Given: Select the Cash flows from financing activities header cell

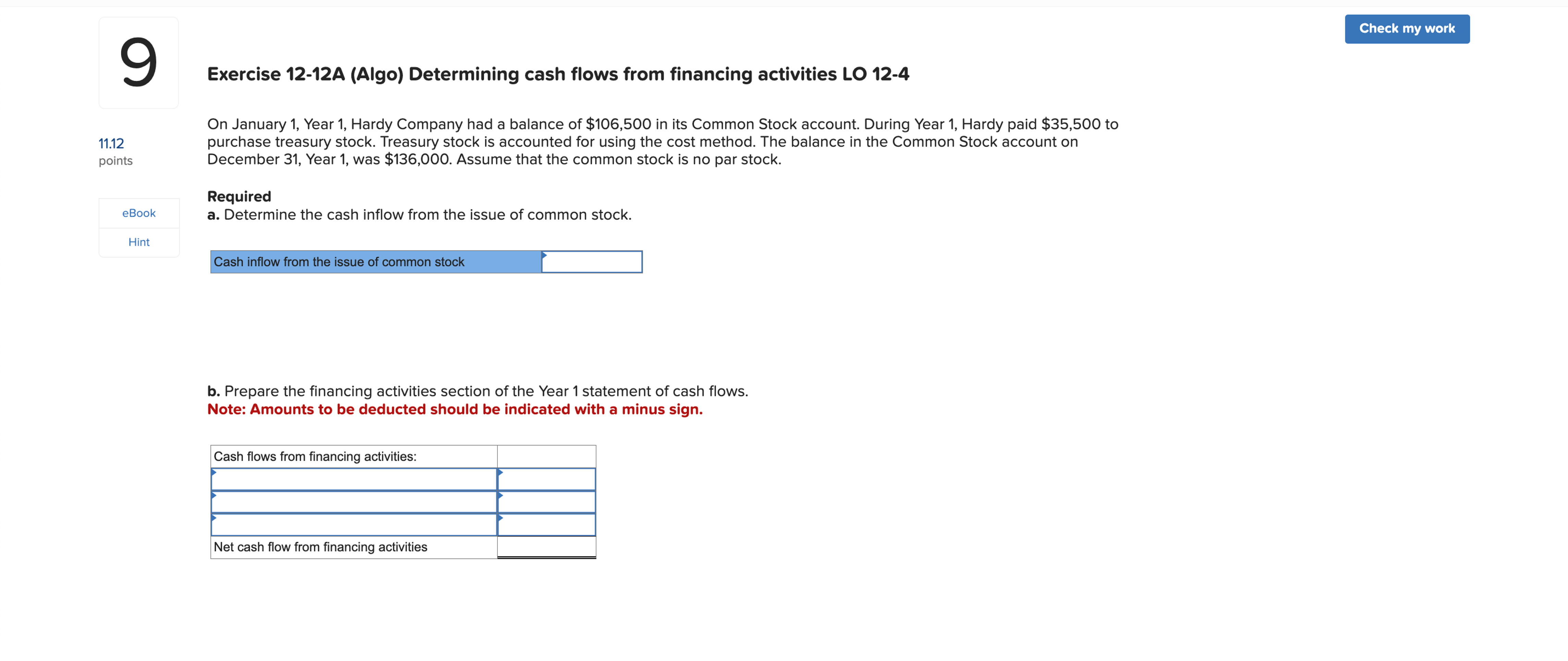Looking at the screenshot, I should 353,456.
